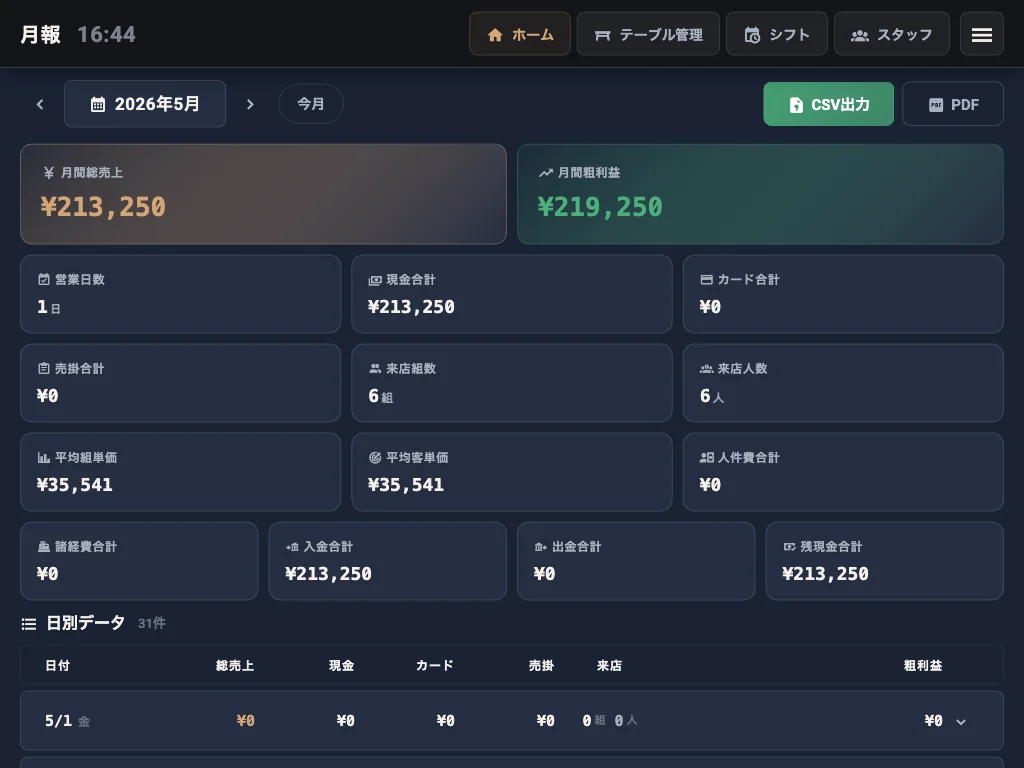The width and height of the screenshot is (1024, 768).
Task: Click the 来店 column header
Action: 609,665
